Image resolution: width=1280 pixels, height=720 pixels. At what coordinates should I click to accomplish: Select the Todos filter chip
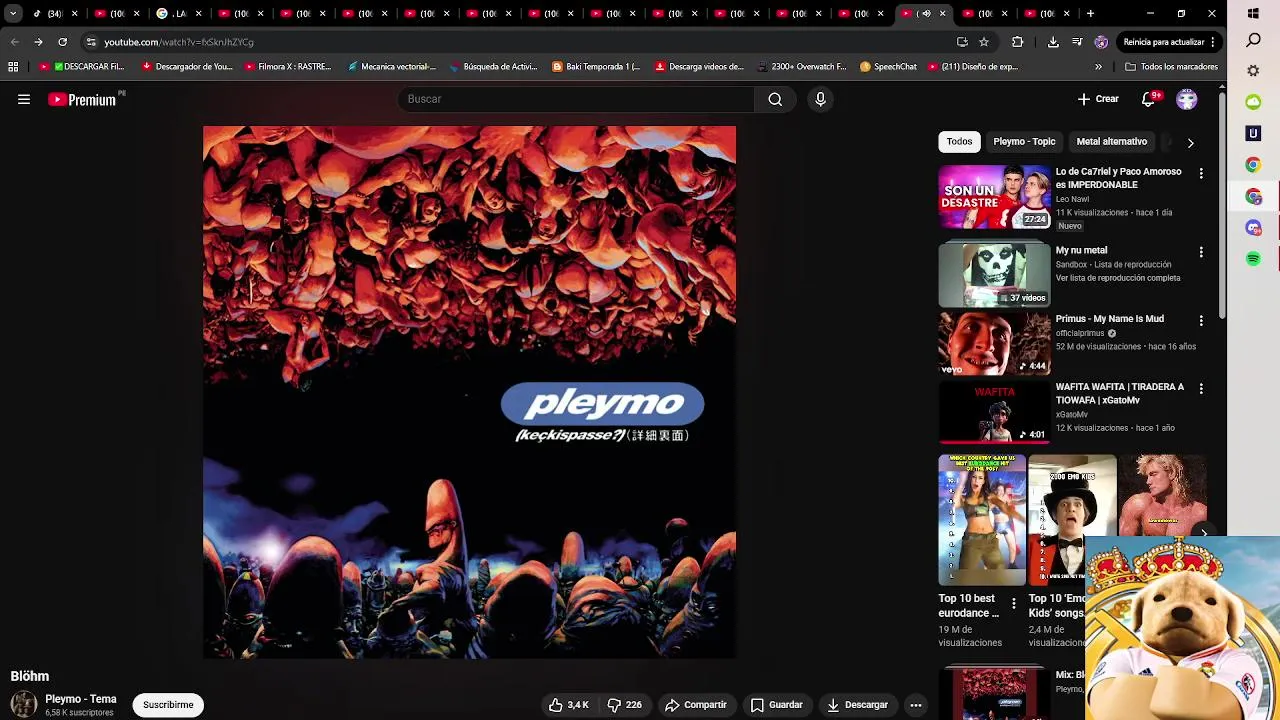(959, 142)
